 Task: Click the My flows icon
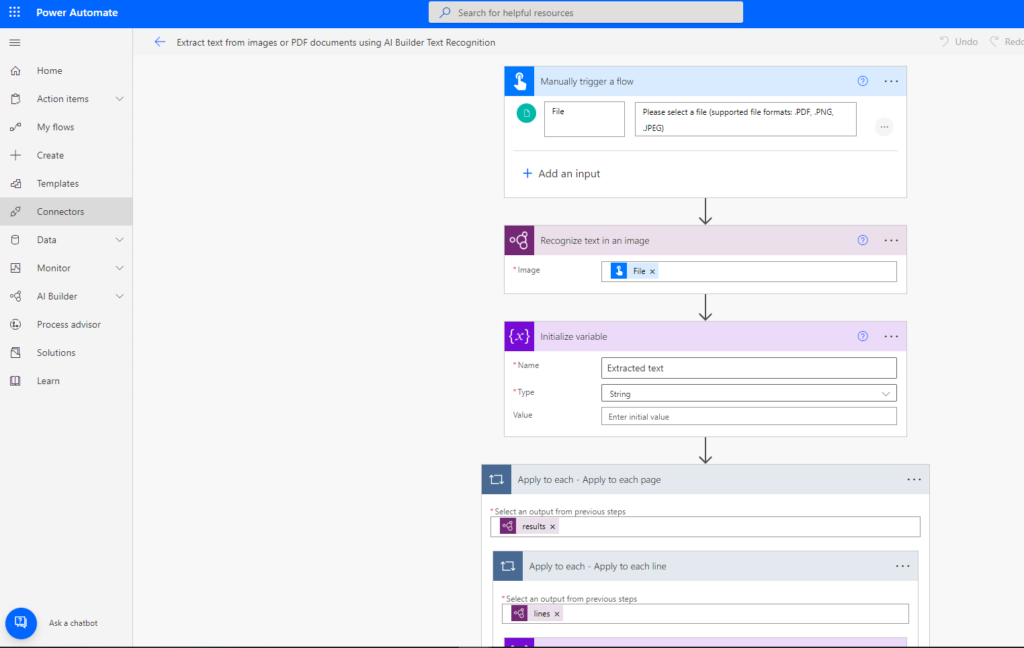16,127
